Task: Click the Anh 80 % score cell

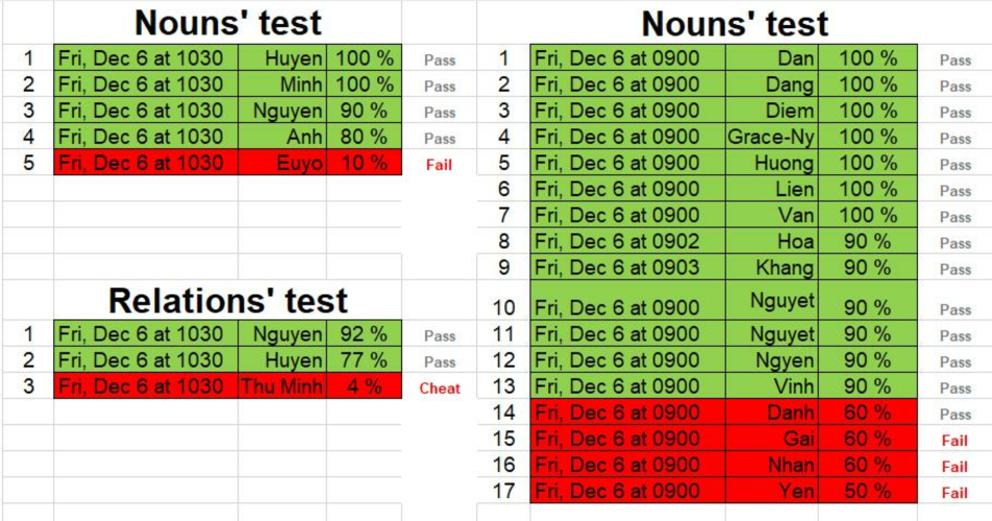Action: click(364, 137)
